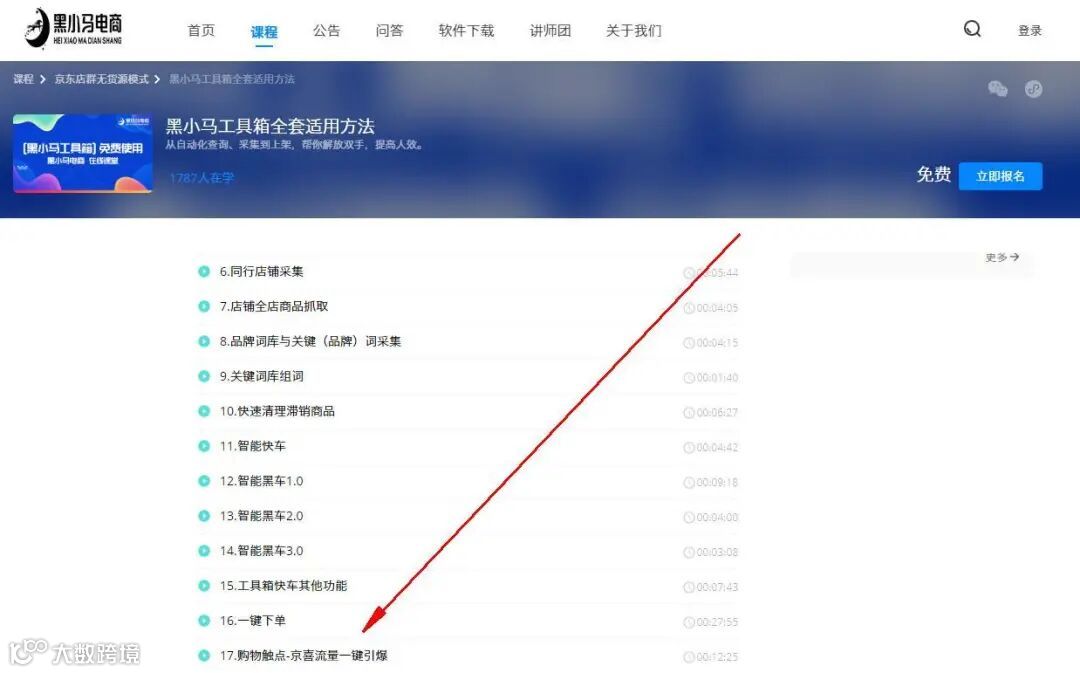This screenshot has height=673, width=1080.
Task: Click 立即报名 button
Action: point(1000,176)
